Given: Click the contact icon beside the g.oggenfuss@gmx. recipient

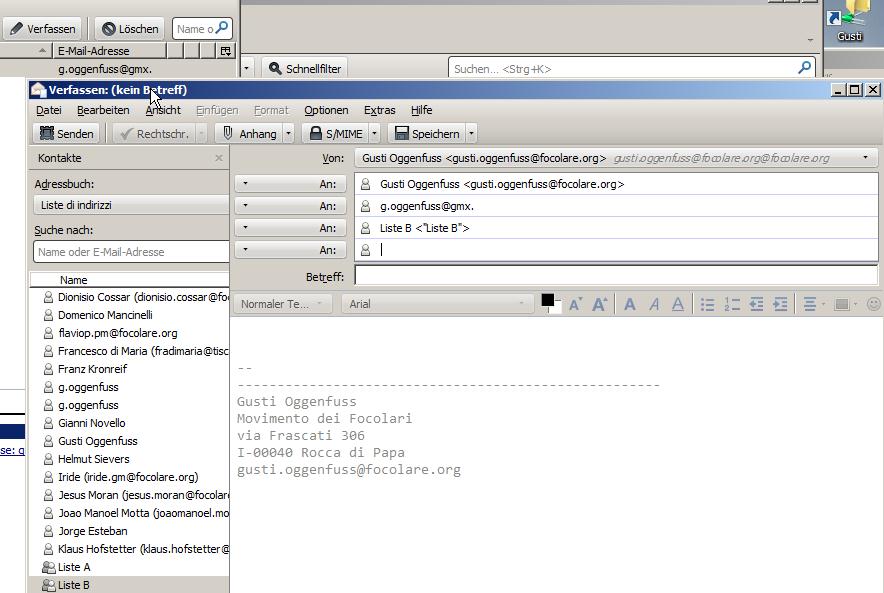Looking at the screenshot, I should (365, 206).
